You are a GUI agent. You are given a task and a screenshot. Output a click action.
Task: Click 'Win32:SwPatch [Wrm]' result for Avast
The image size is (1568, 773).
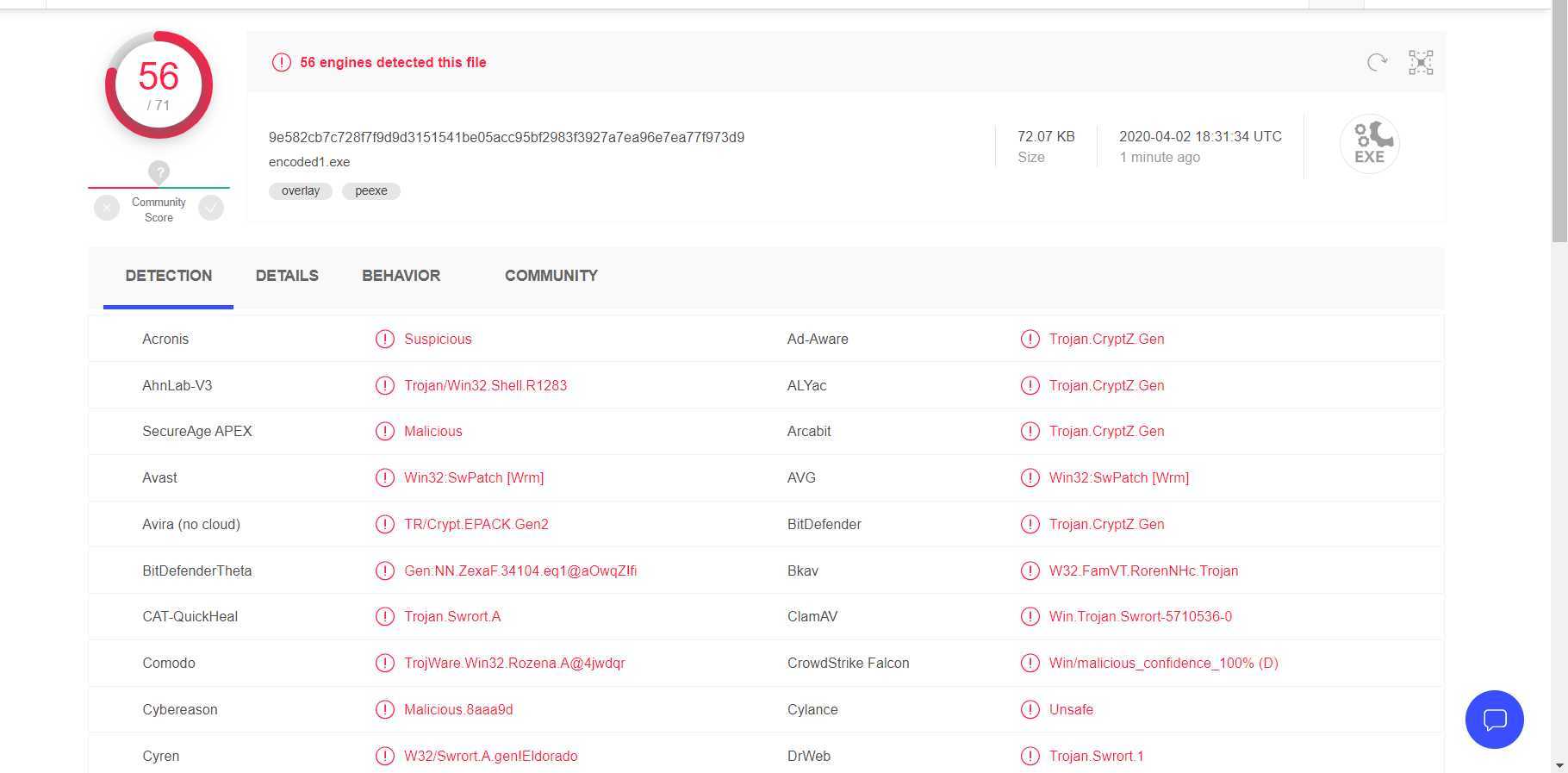coord(474,477)
